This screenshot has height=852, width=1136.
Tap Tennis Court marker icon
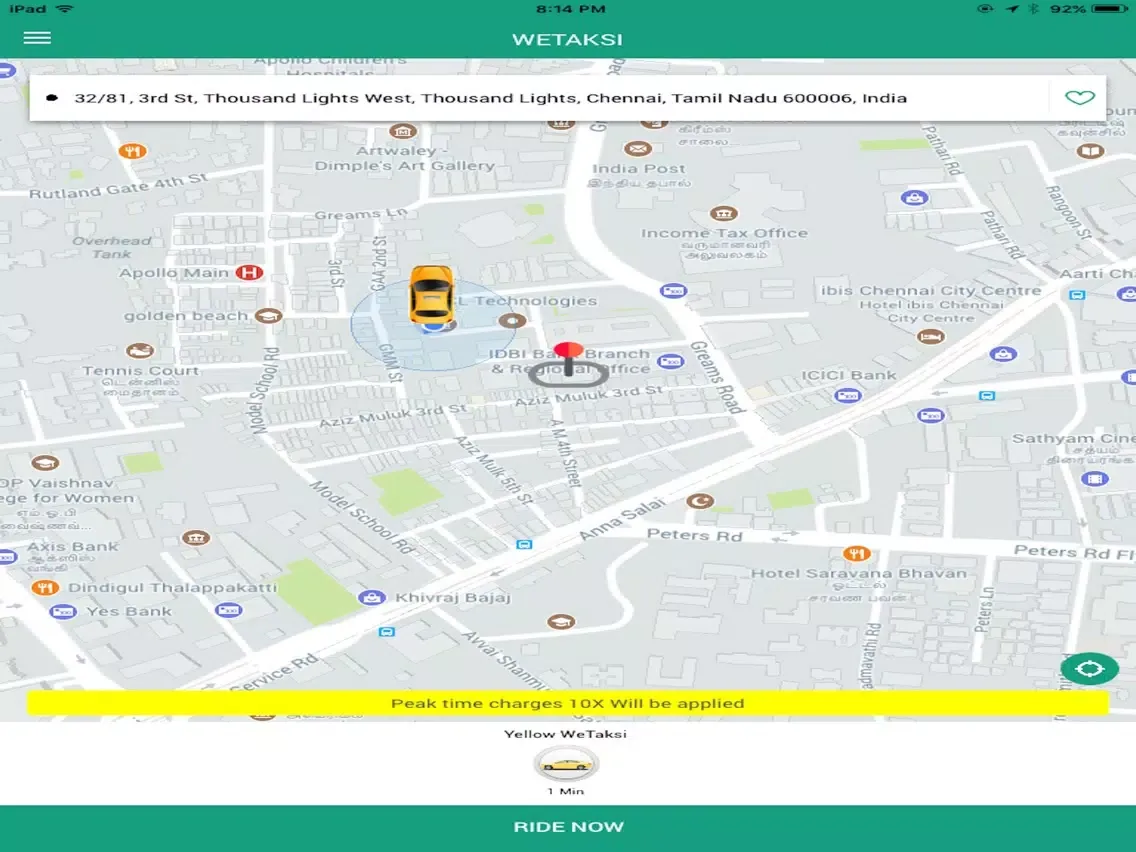139,351
